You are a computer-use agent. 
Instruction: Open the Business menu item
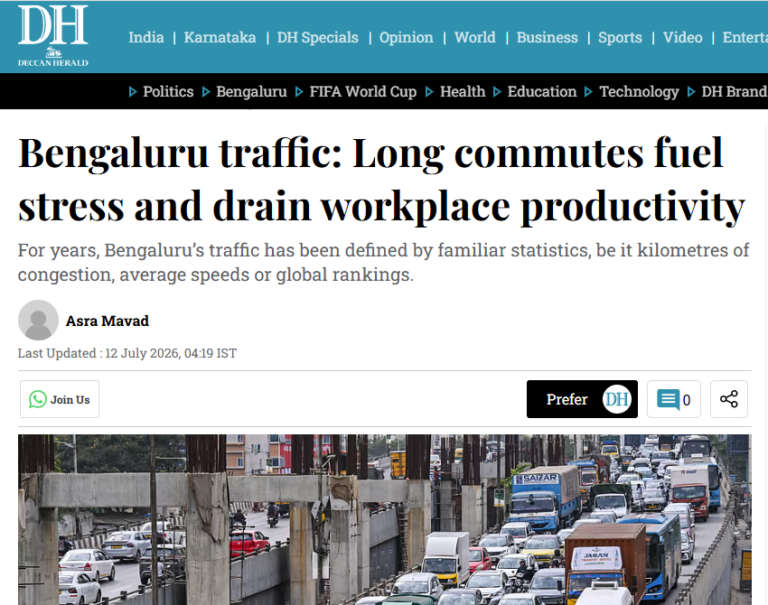[547, 37]
